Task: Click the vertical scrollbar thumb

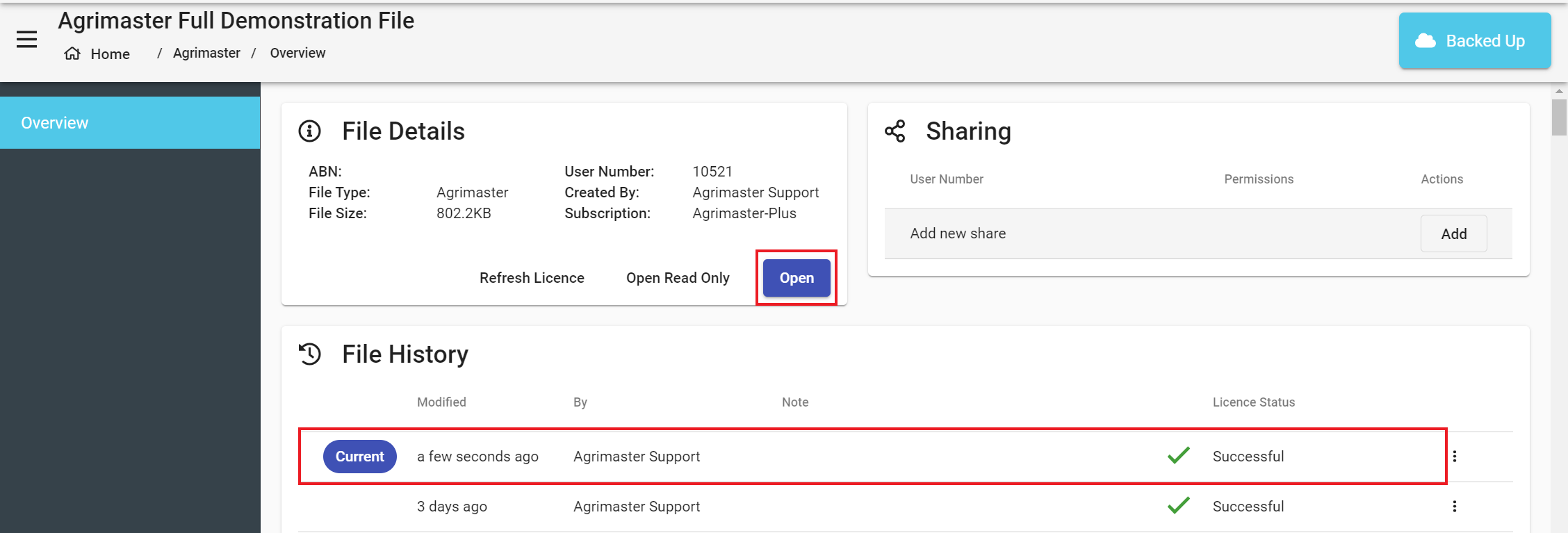Action: pyautogui.click(x=1560, y=117)
